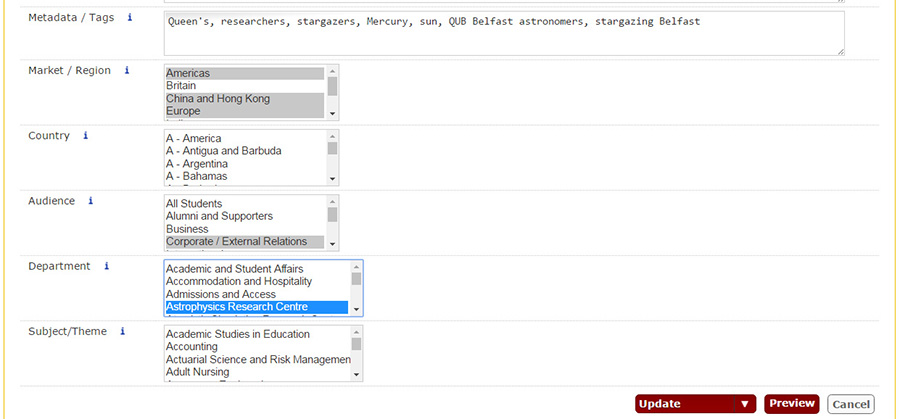Click Subject/Theme list scroll up arrow

(356, 332)
